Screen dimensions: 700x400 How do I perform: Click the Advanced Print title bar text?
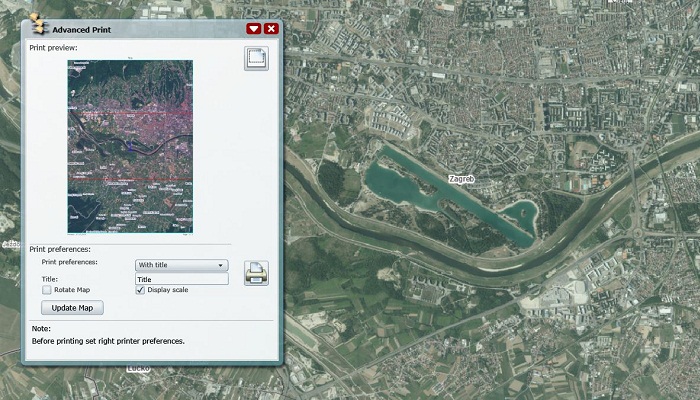click(82, 30)
